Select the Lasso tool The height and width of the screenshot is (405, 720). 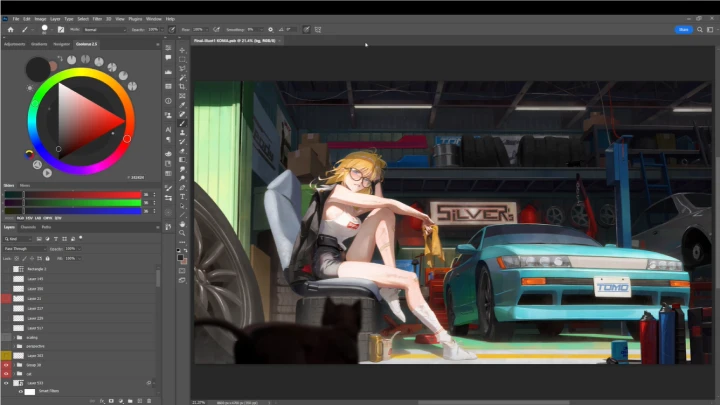[182, 68]
